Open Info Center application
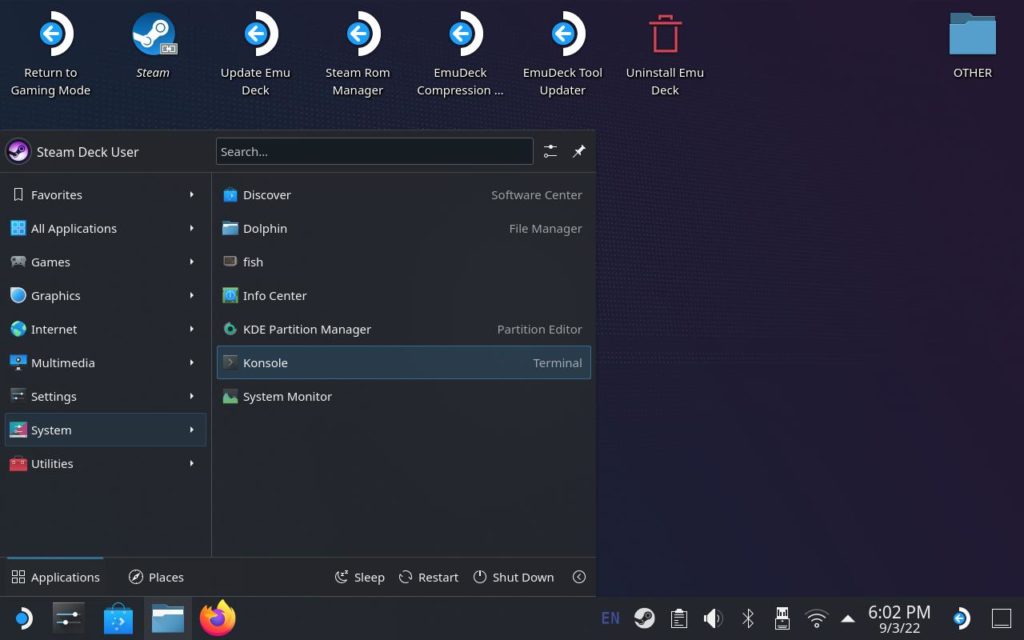 404,296
